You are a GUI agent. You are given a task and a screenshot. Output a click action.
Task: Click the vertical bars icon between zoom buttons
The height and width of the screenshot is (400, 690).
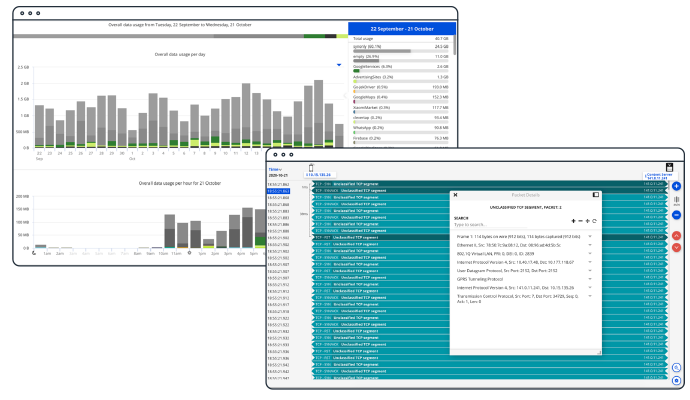[x=676, y=201]
